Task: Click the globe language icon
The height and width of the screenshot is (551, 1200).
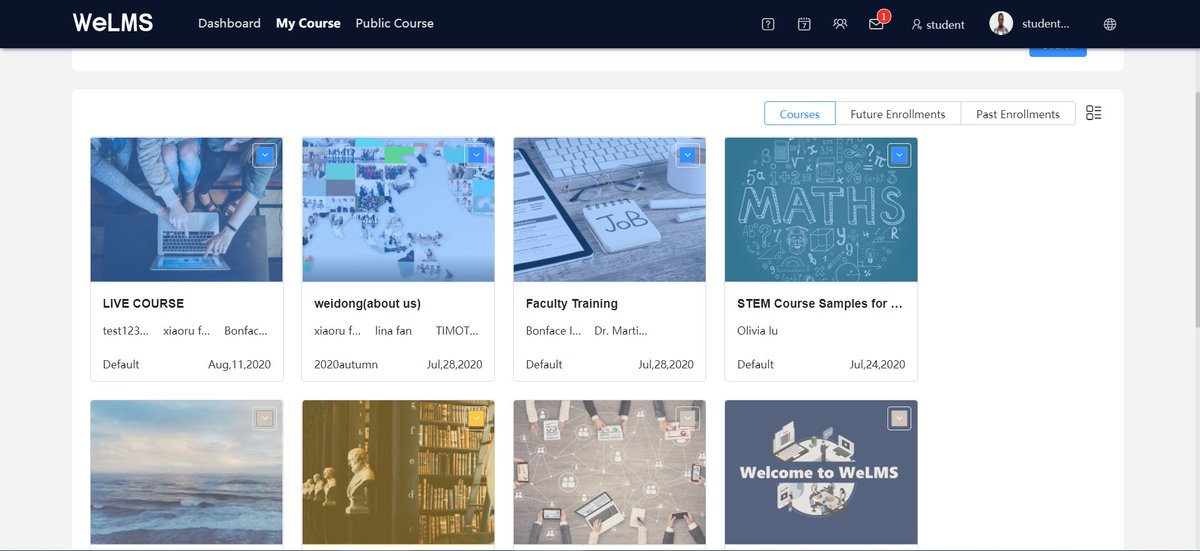Action: pyautogui.click(x=1110, y=24)
